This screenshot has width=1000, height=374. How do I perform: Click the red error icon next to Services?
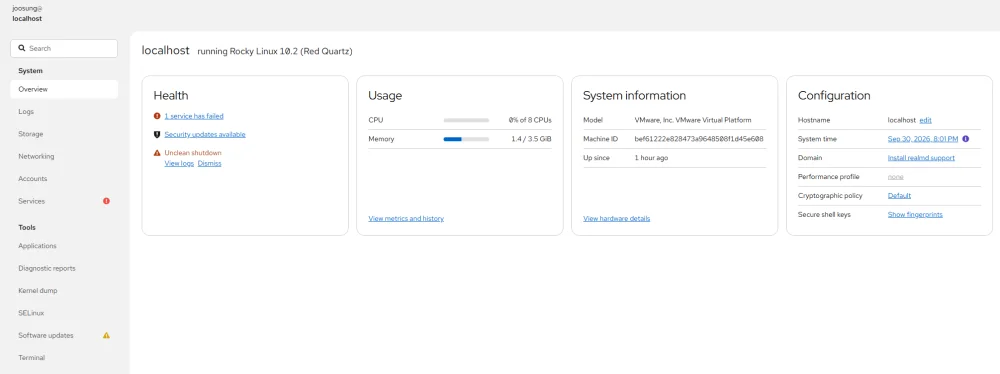[107, 201]
